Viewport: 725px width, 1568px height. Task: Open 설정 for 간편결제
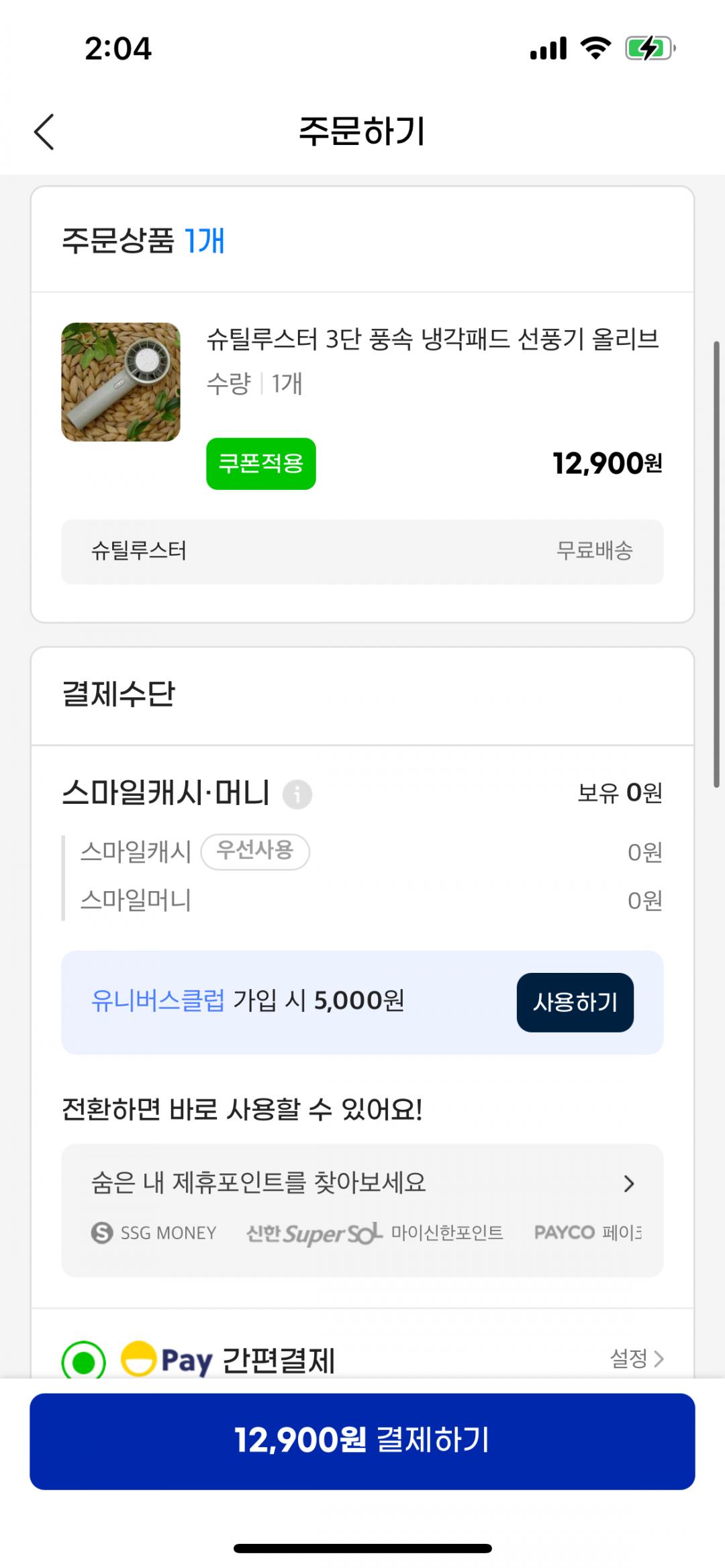tap(636, 1359)
